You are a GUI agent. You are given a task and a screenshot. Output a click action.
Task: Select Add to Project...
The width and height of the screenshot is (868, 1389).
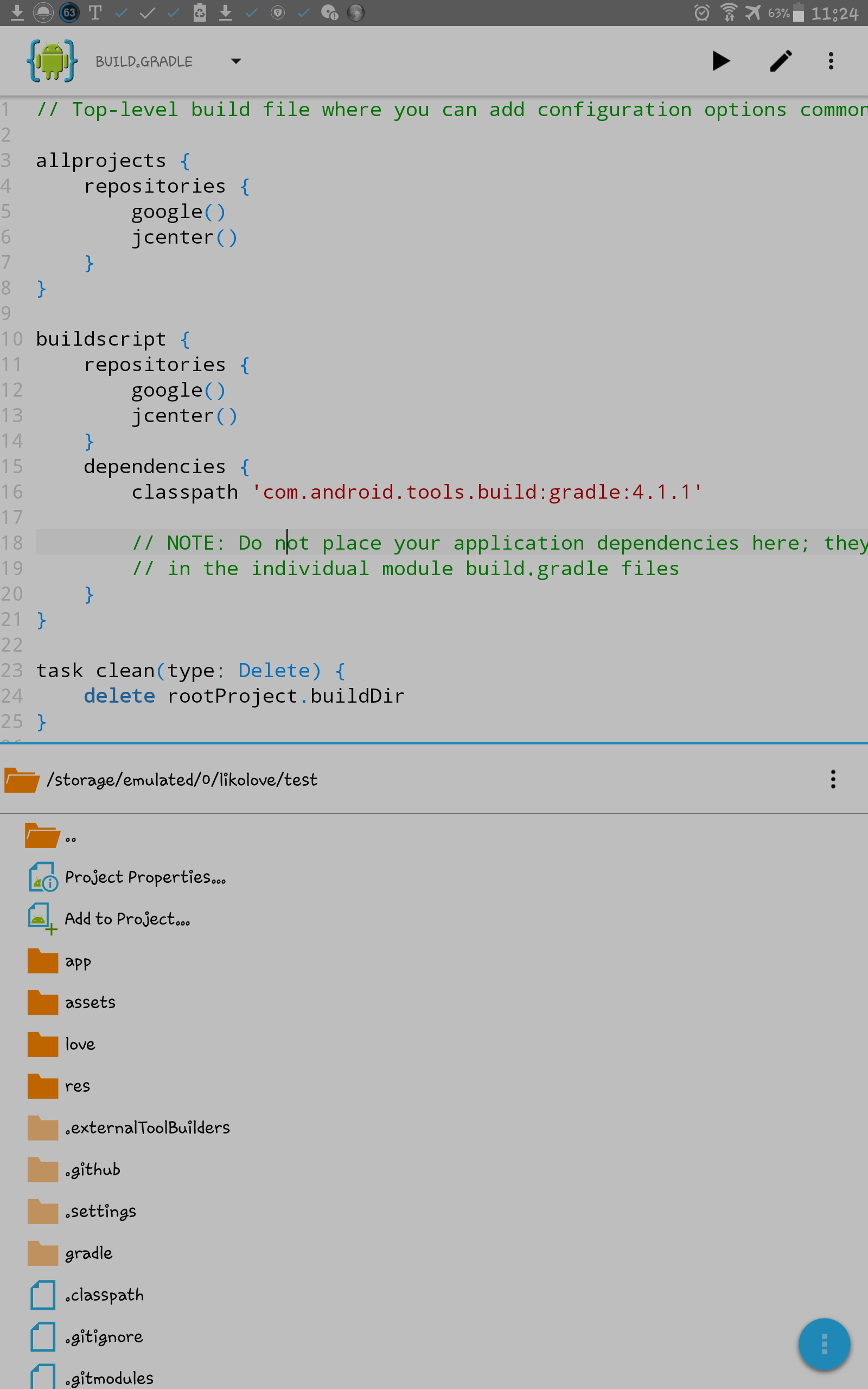tap(434, 919)
